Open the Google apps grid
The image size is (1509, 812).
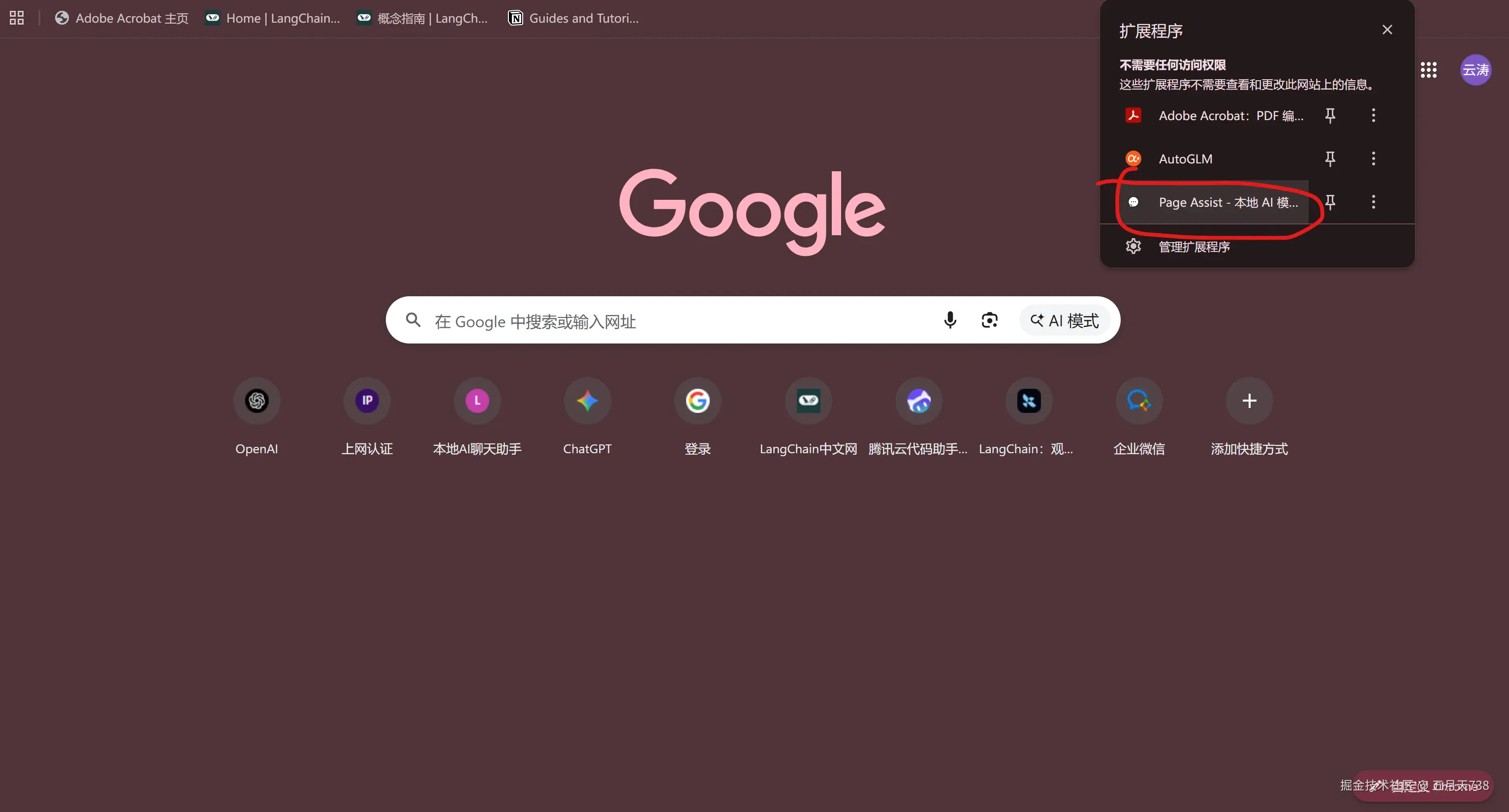(1429, 70)
